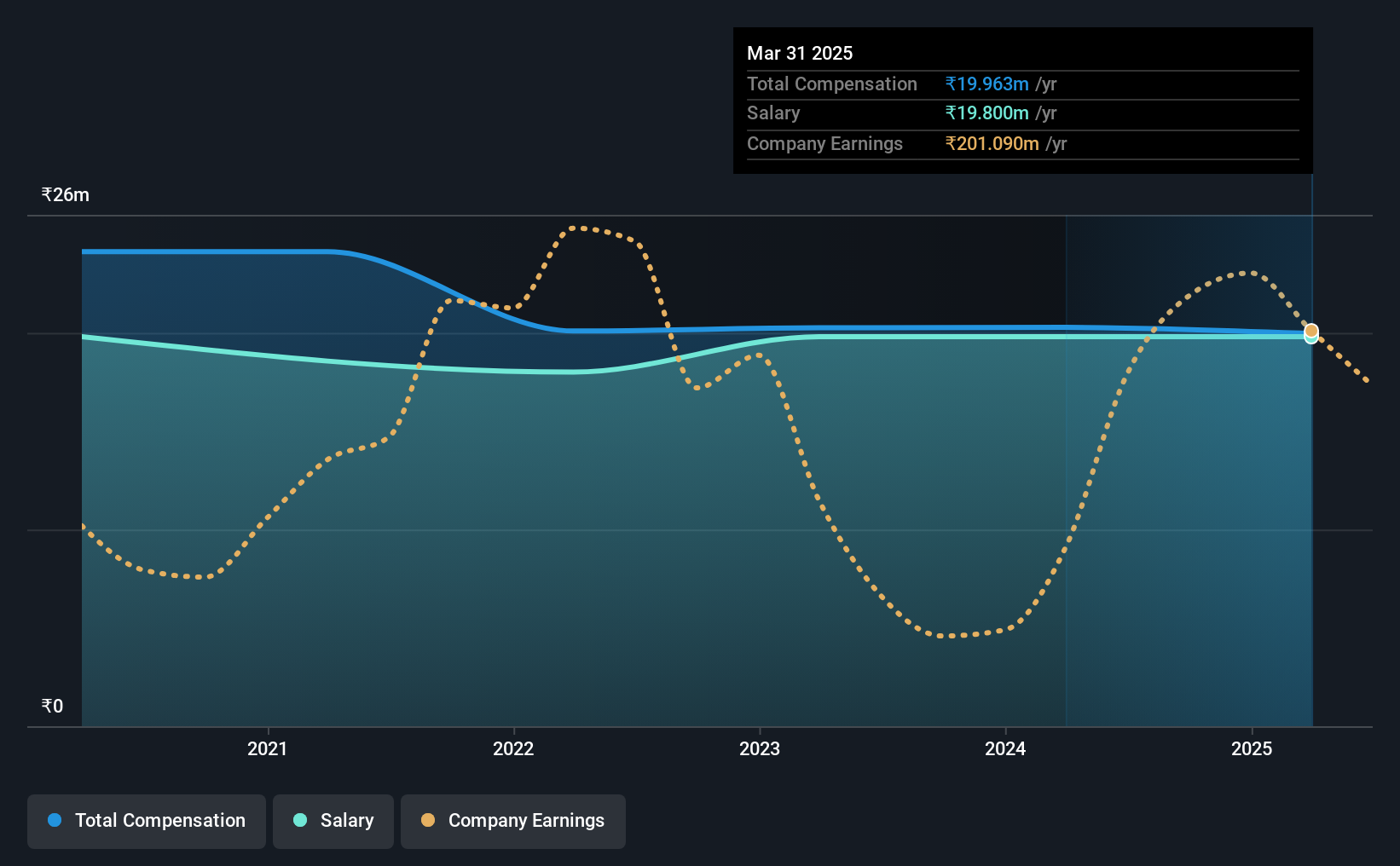Click the Company Earnings label in tooltip
Image resolution: width=1400 pixels, height=866 pixels.
[824, 143]
